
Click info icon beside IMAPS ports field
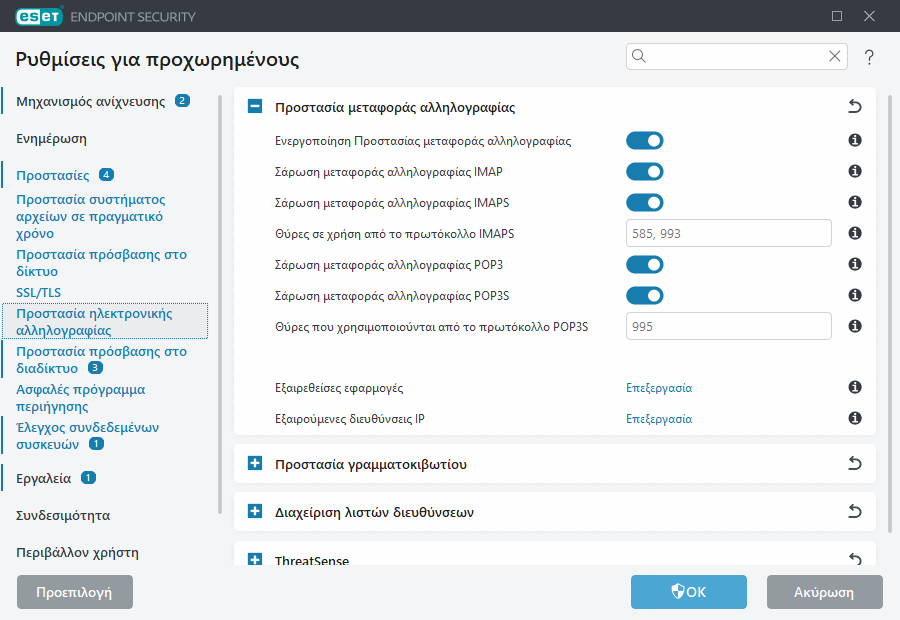[x=855, y=233]
